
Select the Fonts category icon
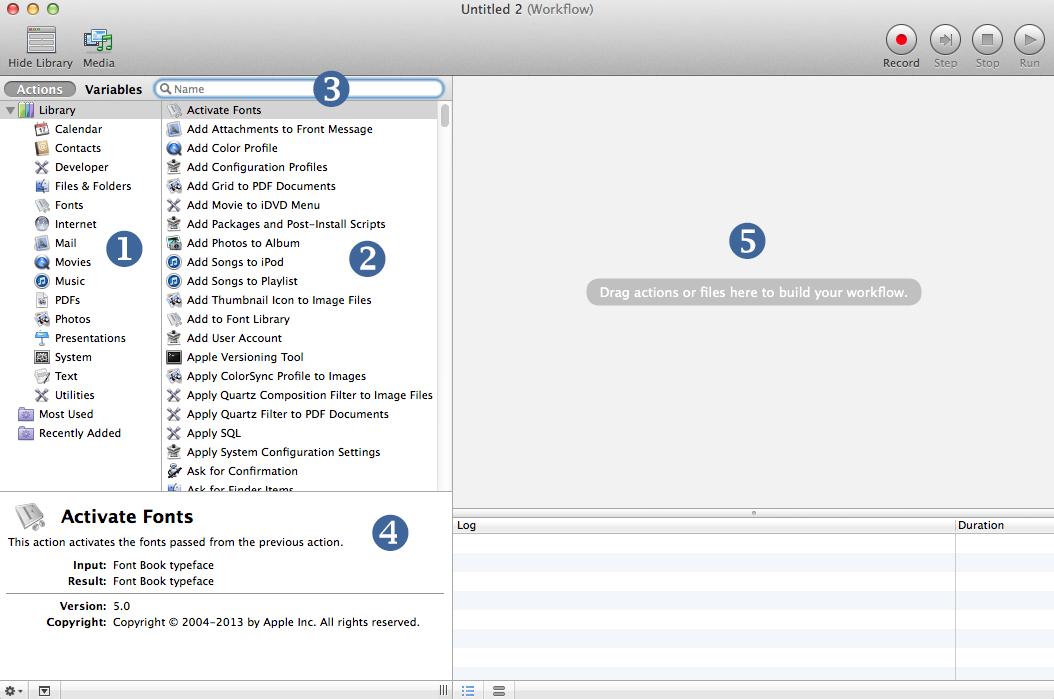click(42, 205)
